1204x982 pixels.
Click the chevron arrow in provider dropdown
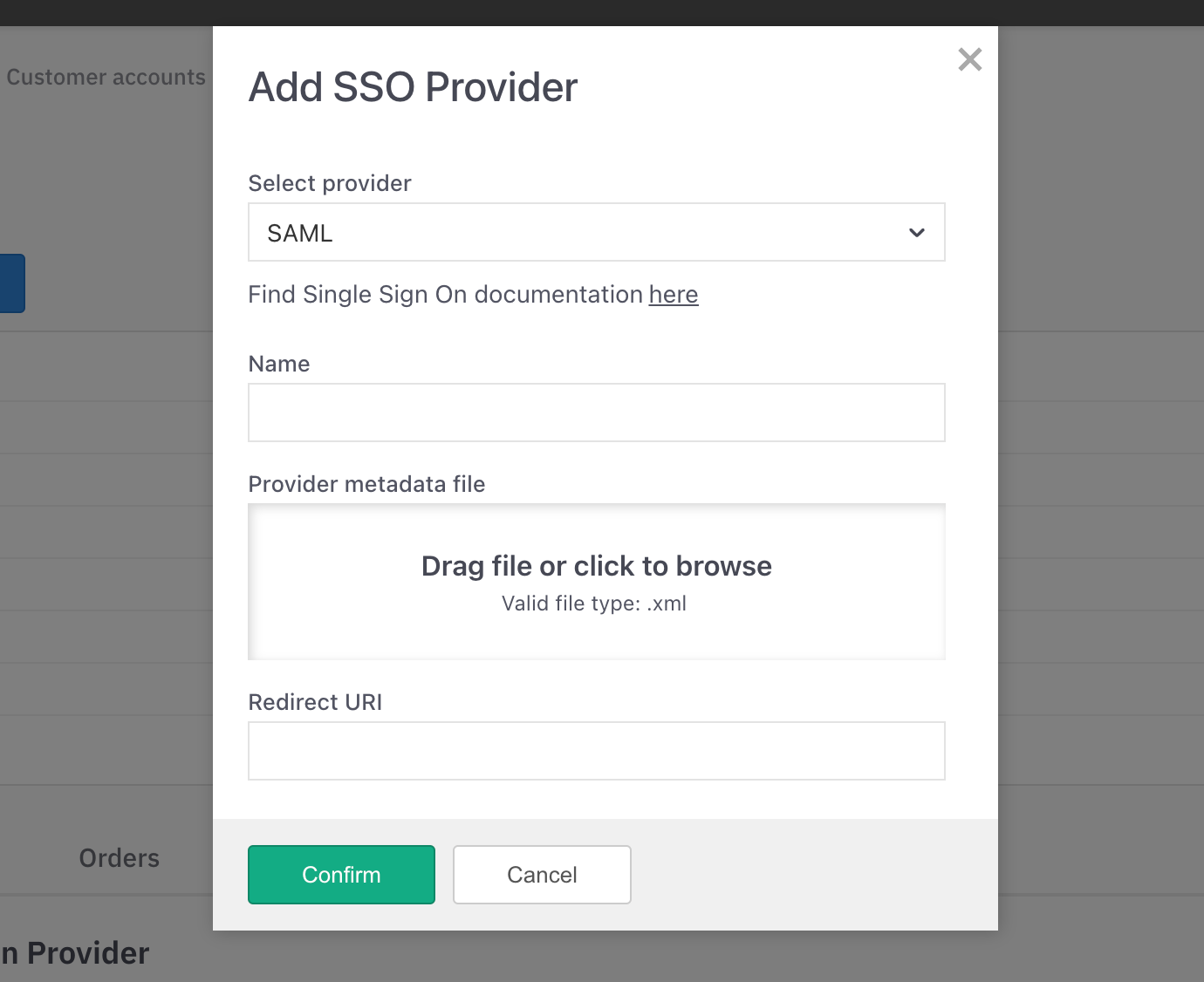(916, 233)
